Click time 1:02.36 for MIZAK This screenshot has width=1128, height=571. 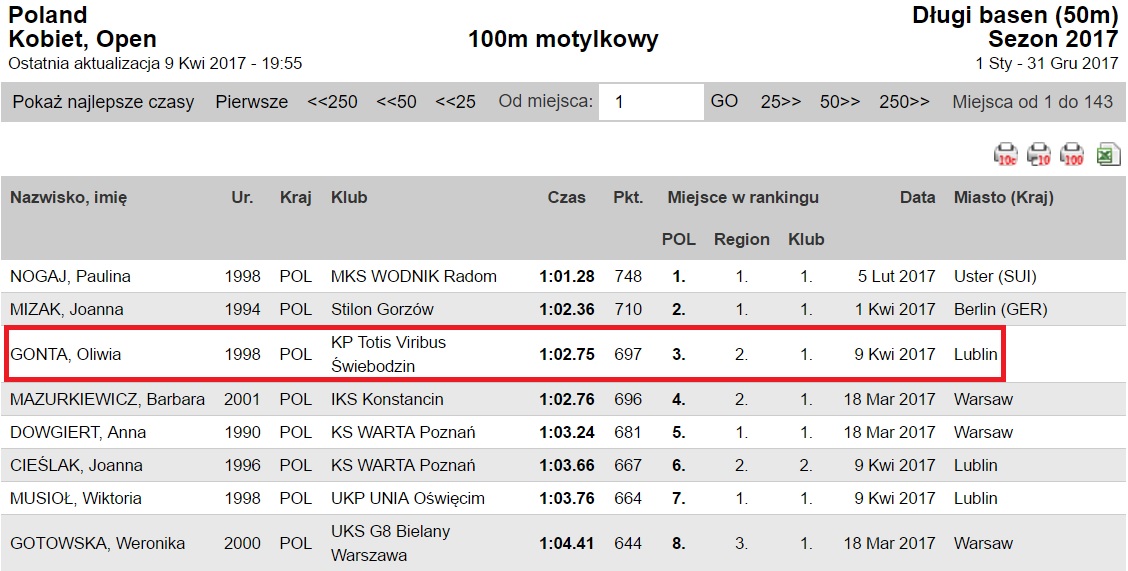click(x=567, y=310)
